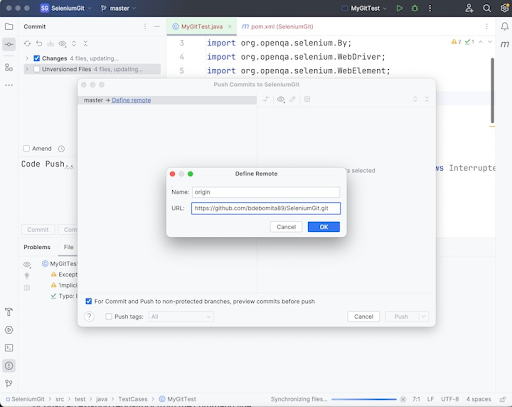The height and width of the screenshot is (407, 512).
Task: Open Commit panel options menu
Action: point(145,27)
